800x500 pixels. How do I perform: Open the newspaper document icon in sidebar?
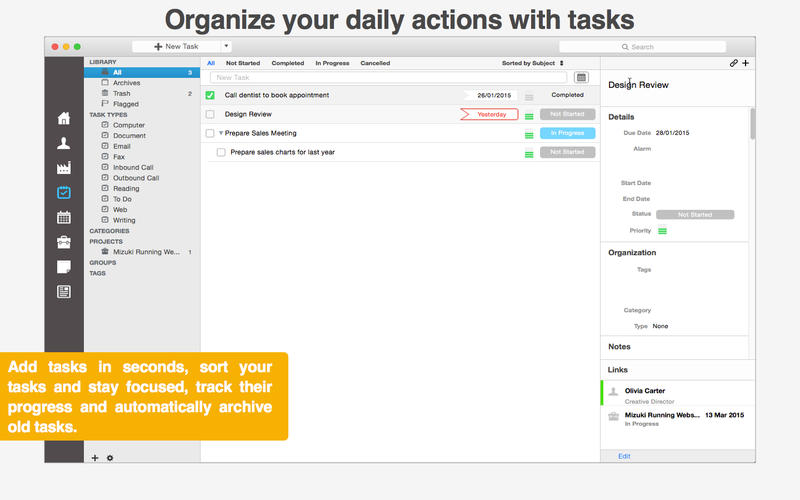[64, 292]
